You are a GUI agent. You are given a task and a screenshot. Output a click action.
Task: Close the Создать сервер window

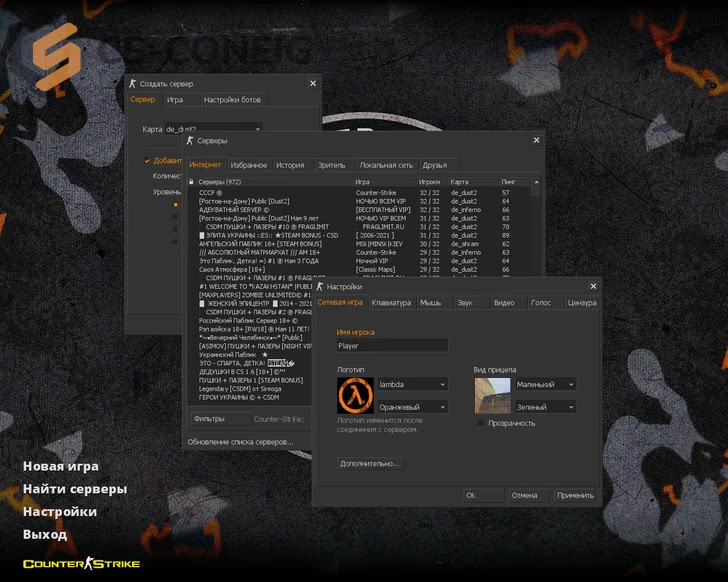click(x=313, y=84)
